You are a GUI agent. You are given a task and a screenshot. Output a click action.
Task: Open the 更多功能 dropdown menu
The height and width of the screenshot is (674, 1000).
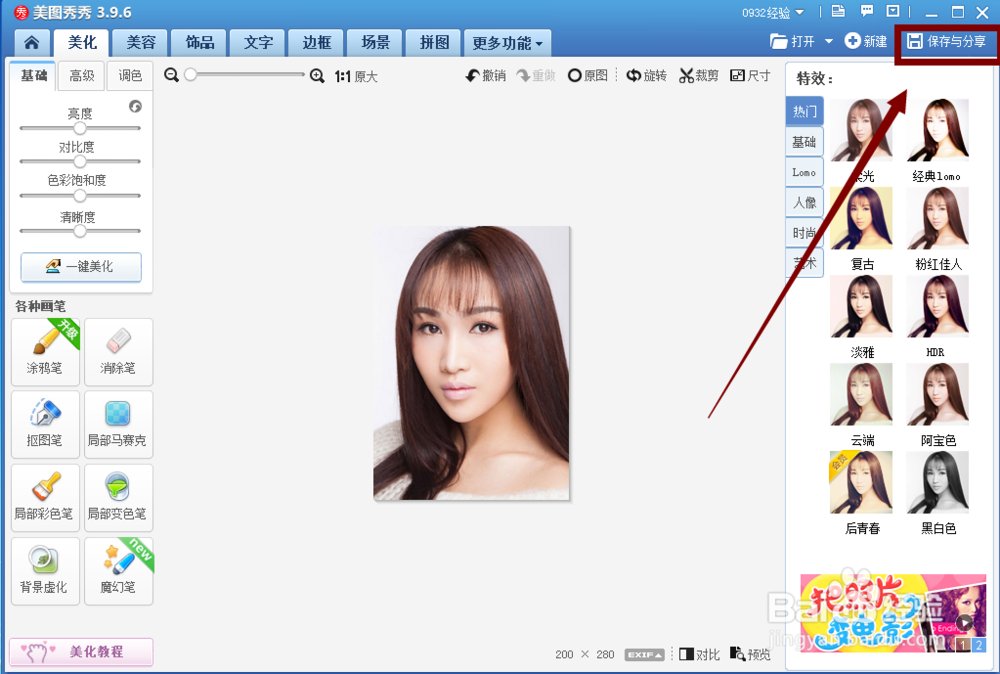point(505,43)
